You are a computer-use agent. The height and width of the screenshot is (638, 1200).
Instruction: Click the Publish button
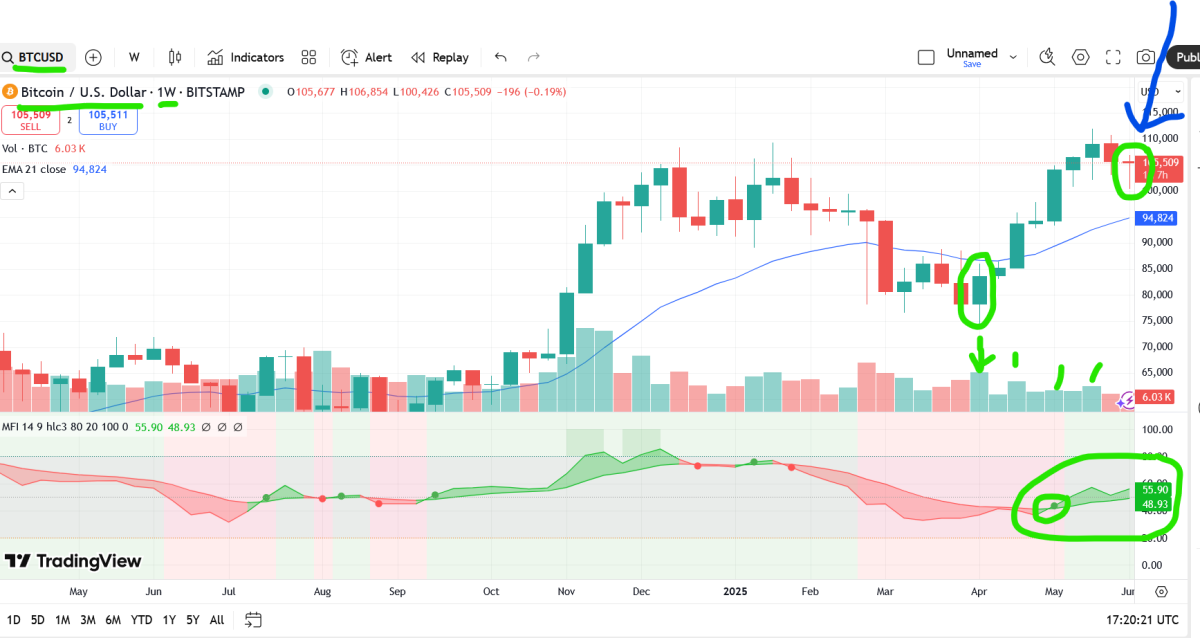pyautogui.click(x=1183, y=57)
